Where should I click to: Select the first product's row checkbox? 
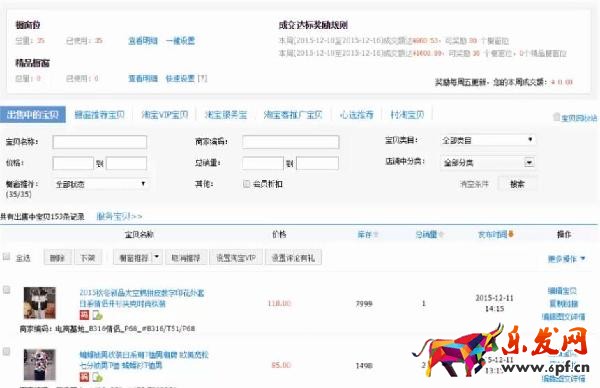pos(7,290)
